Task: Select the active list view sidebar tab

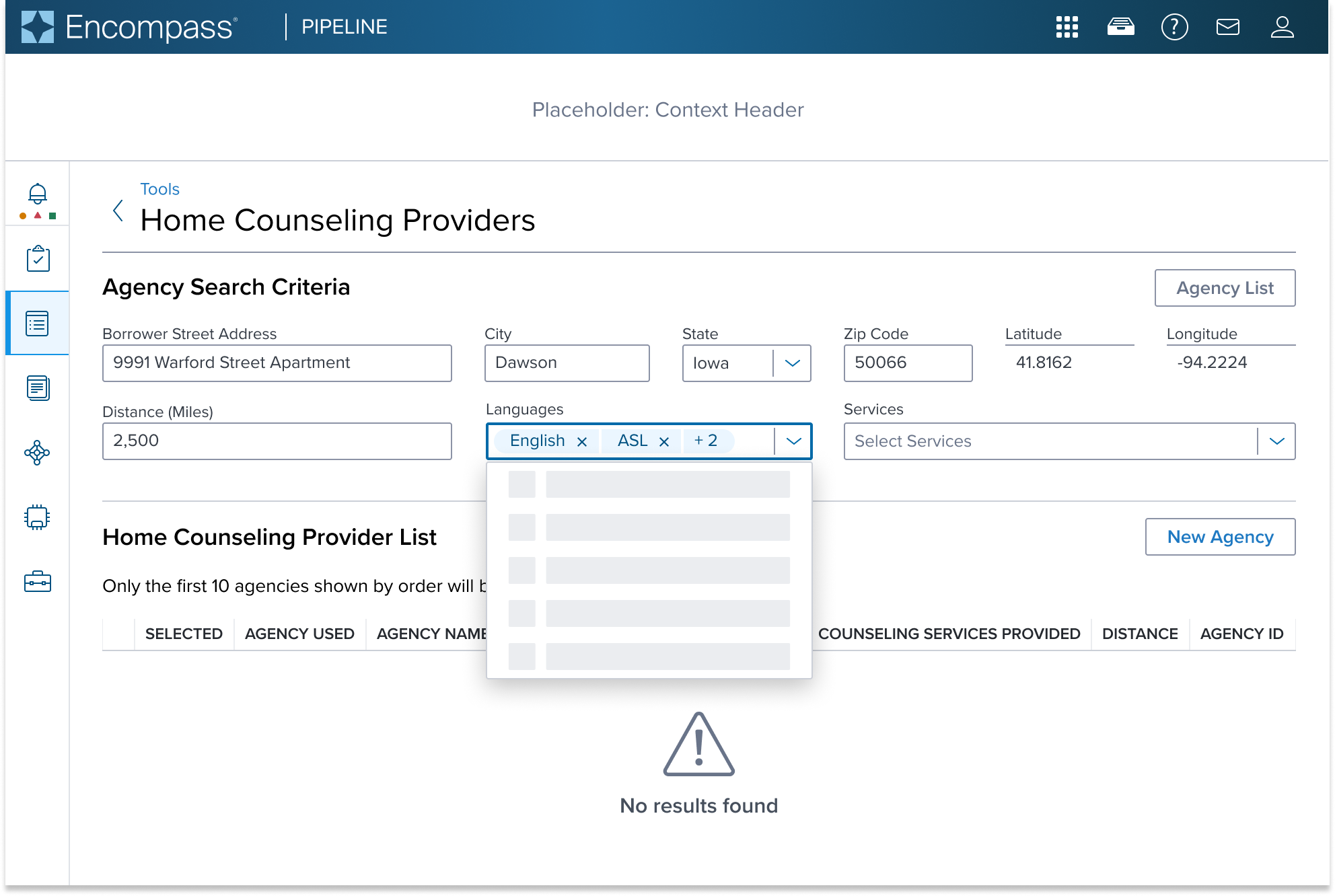Action: click(x=38, y=324)
